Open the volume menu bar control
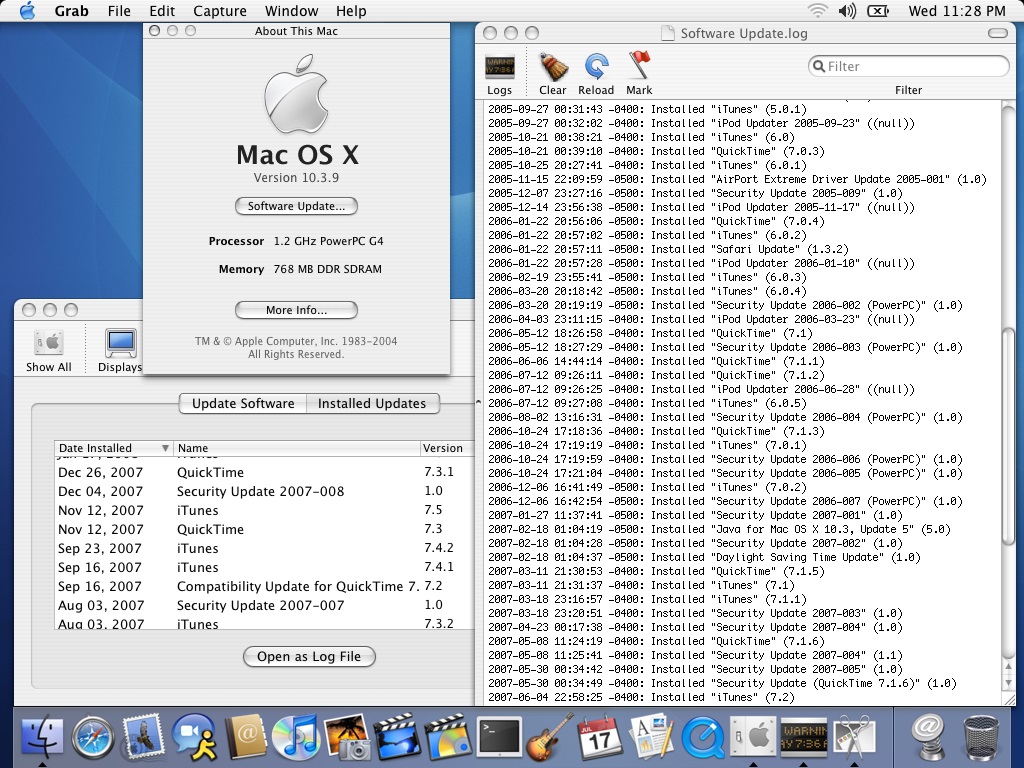The width and height of the screenshot is (1024, 768). pos(847,10)
